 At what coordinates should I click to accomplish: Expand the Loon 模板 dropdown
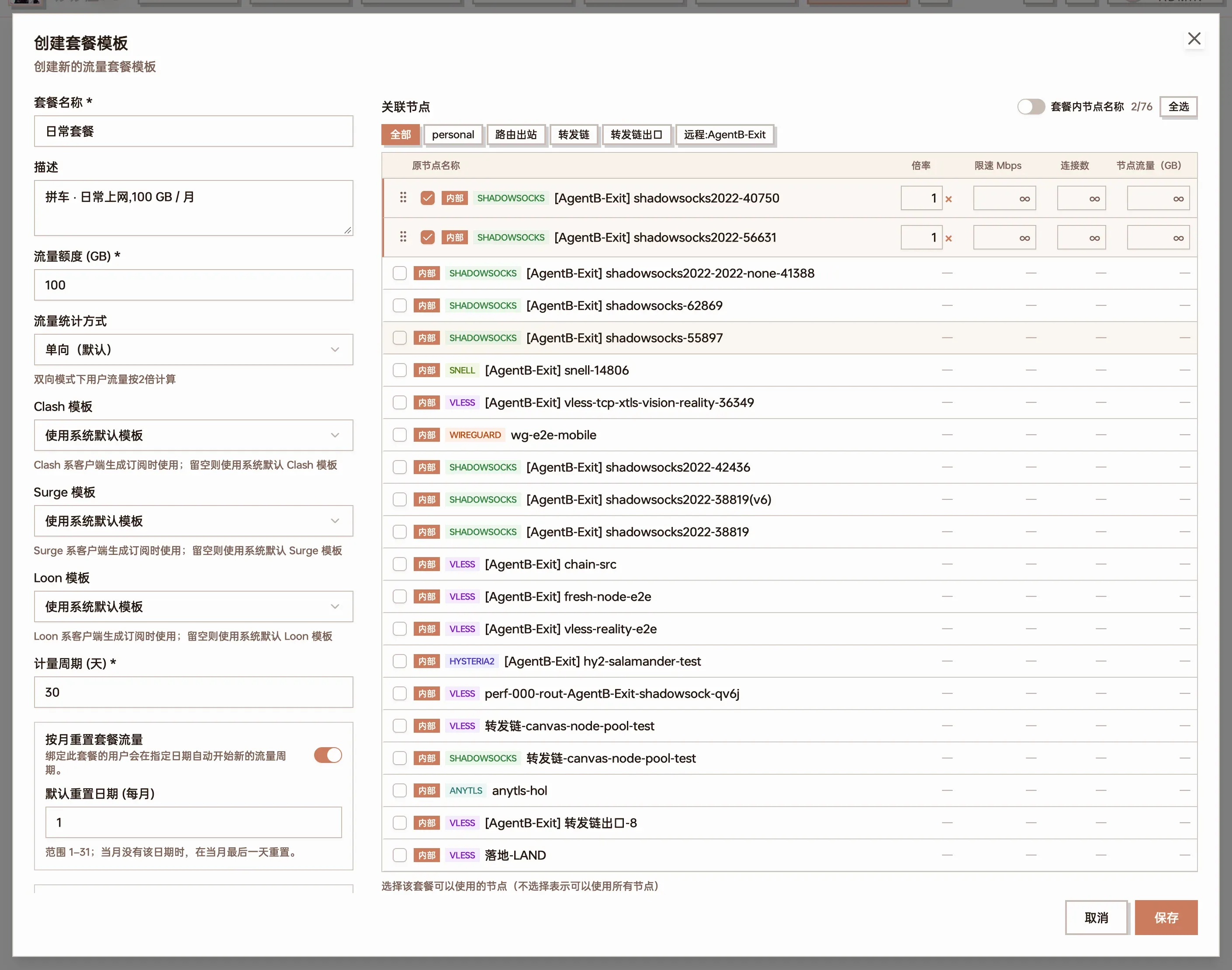tap(194, 606)
